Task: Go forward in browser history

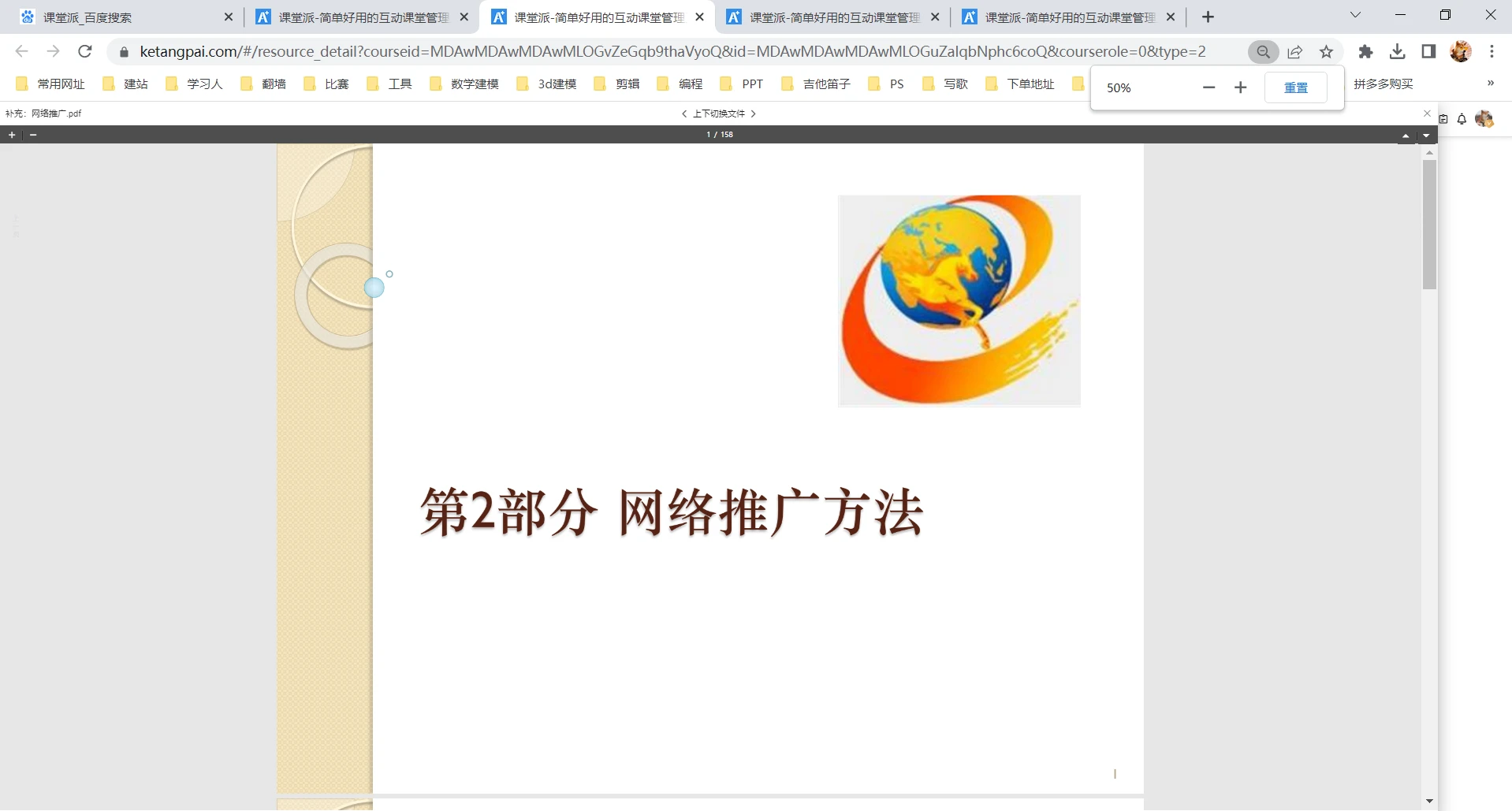Action: pos(53,52)
